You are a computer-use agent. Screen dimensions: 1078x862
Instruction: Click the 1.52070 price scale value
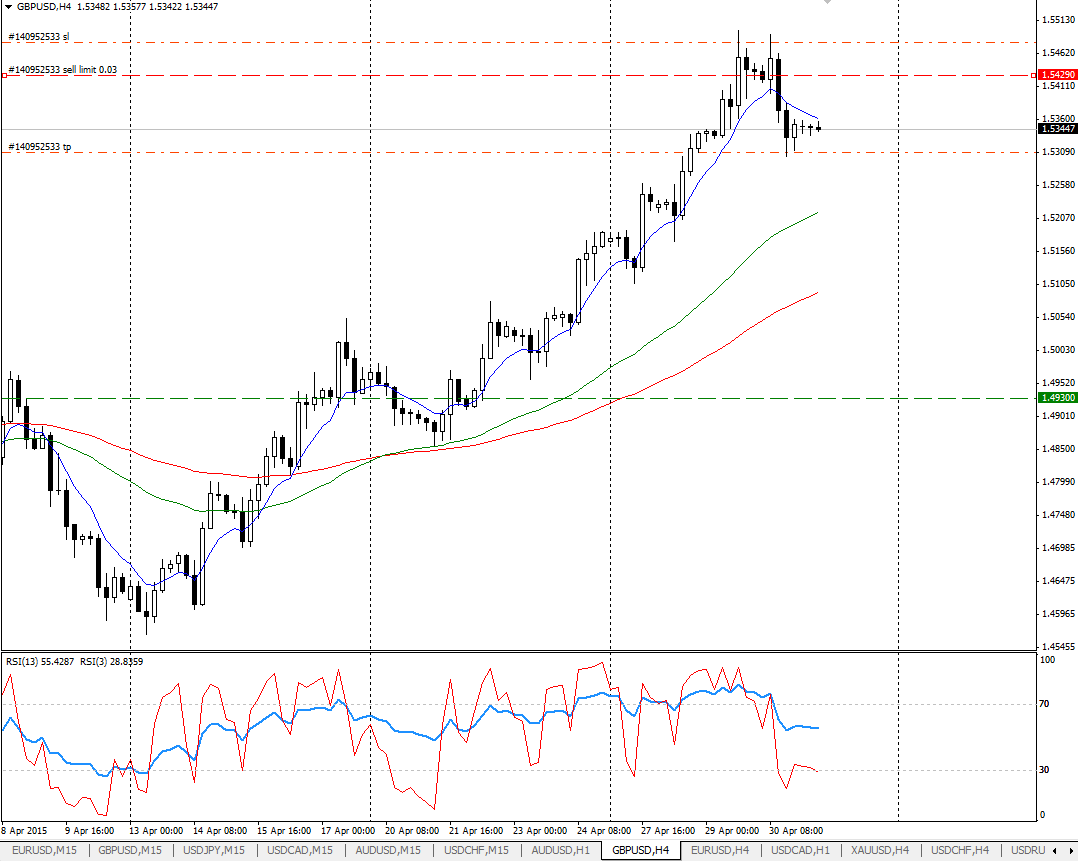click(x=1058, y=217)
